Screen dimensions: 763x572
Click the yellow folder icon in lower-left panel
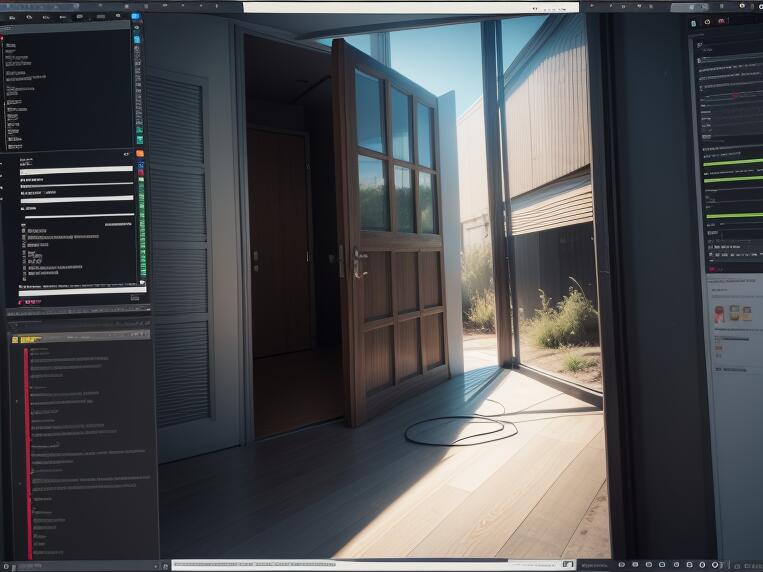click(14, 340)
